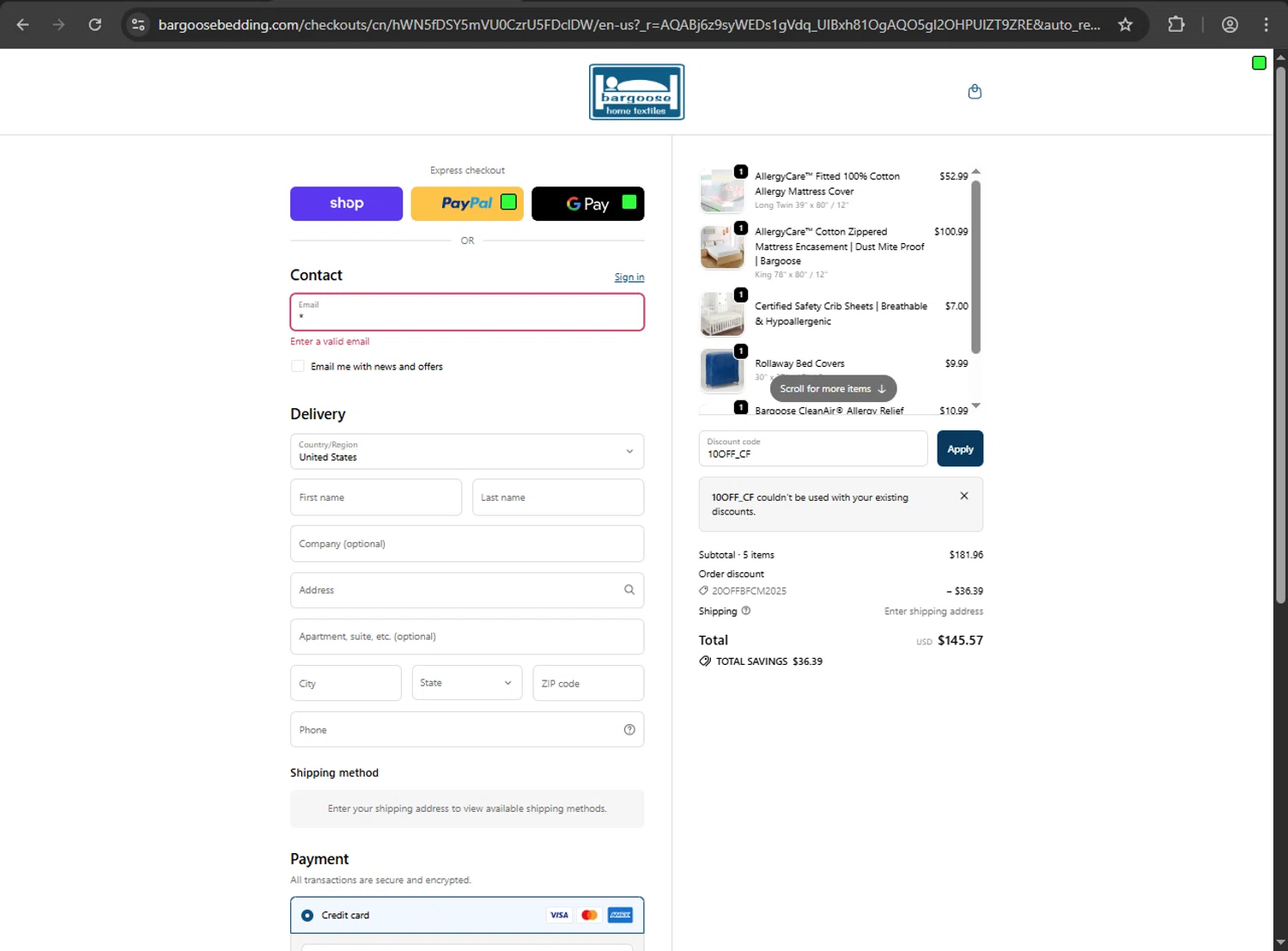Viewport: 1288px width, 951px height.
Task: Click the cart list scroll-up arrow
Action: click(975, 172)
